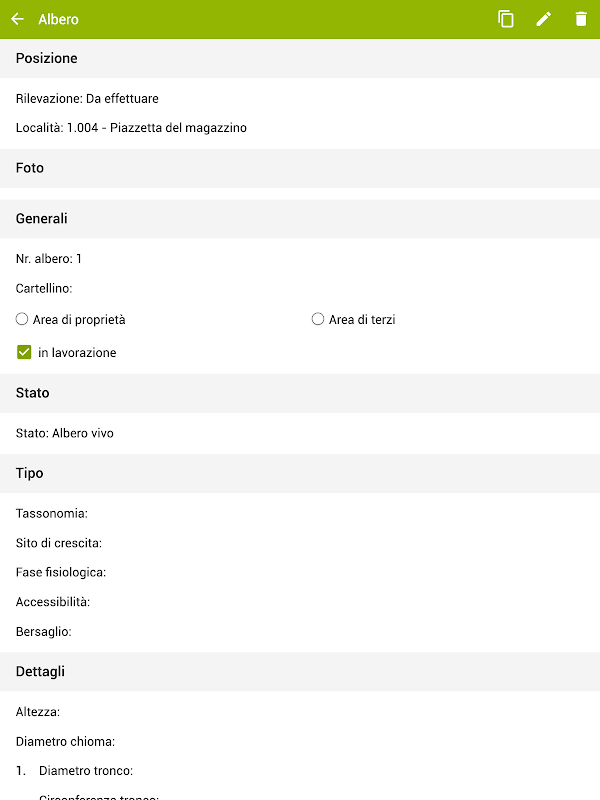The height and width of the screenshot is (800, 600).
Task: Tap the back arrow icon
Action: [17, 19]
